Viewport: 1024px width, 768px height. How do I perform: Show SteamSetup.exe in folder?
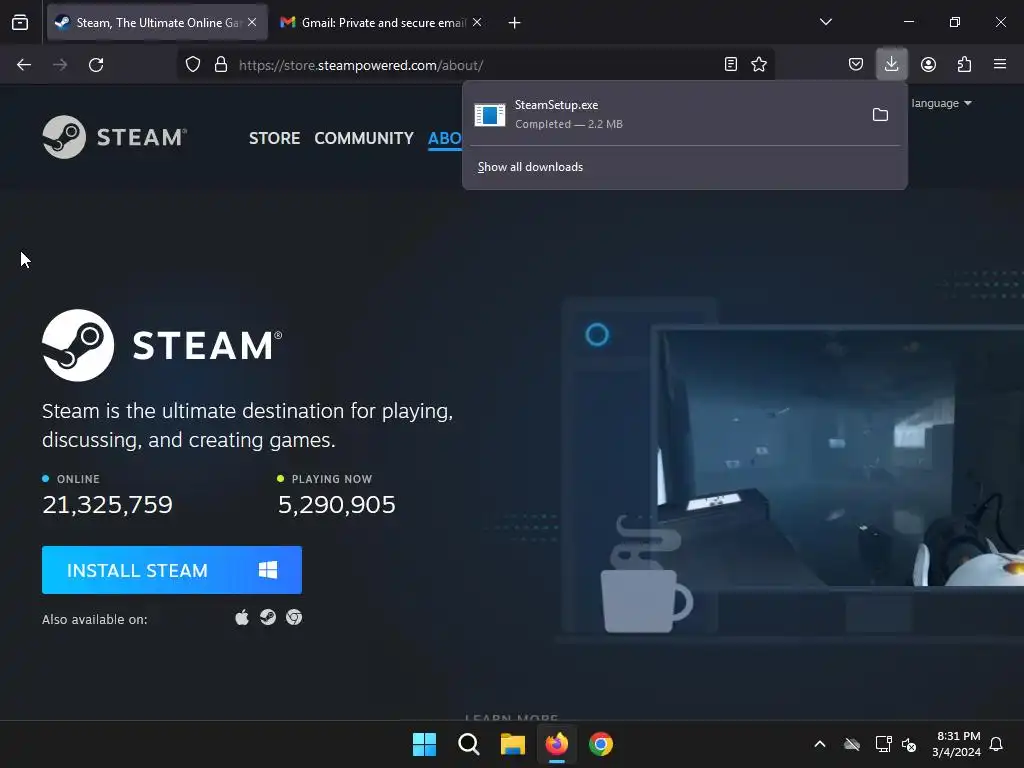tap(880, 115)
